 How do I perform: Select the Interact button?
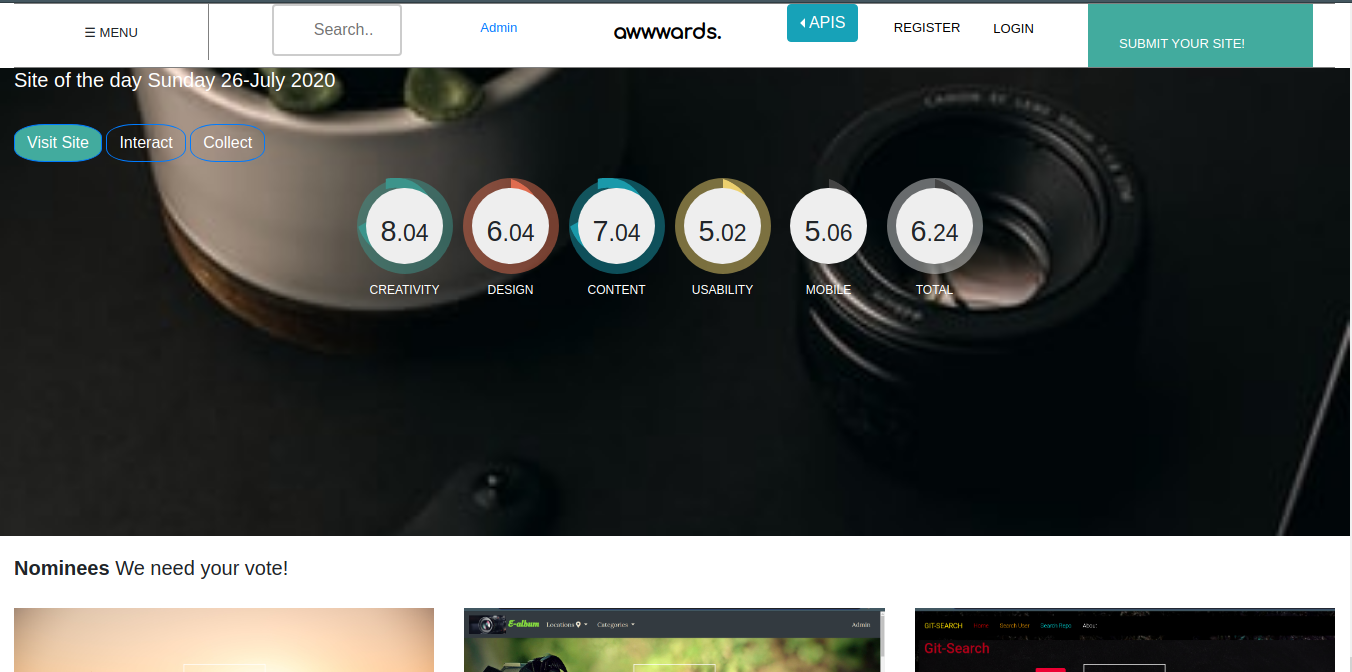146,143
